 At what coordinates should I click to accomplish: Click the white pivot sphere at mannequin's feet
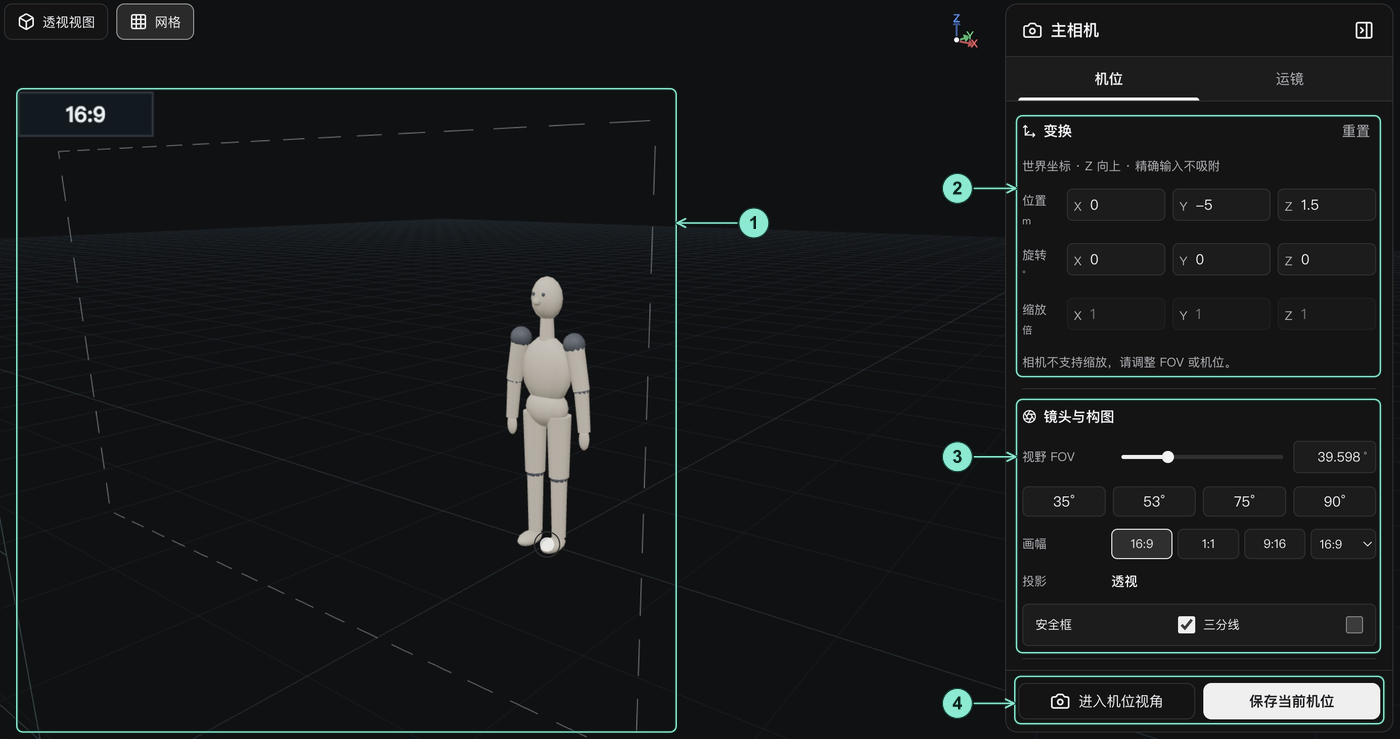coord(547,545)
